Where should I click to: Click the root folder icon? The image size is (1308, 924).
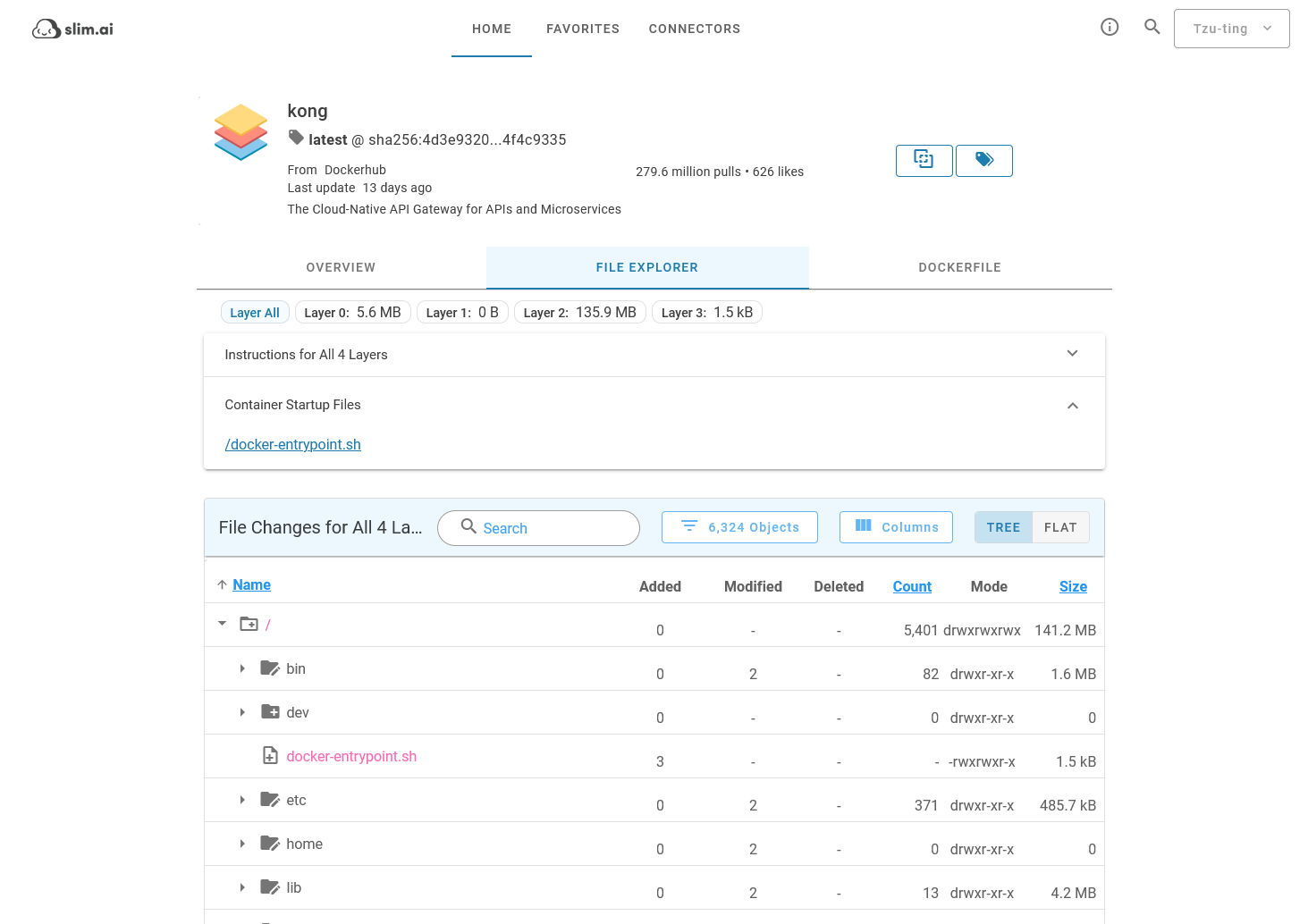[x=249, y=624]
